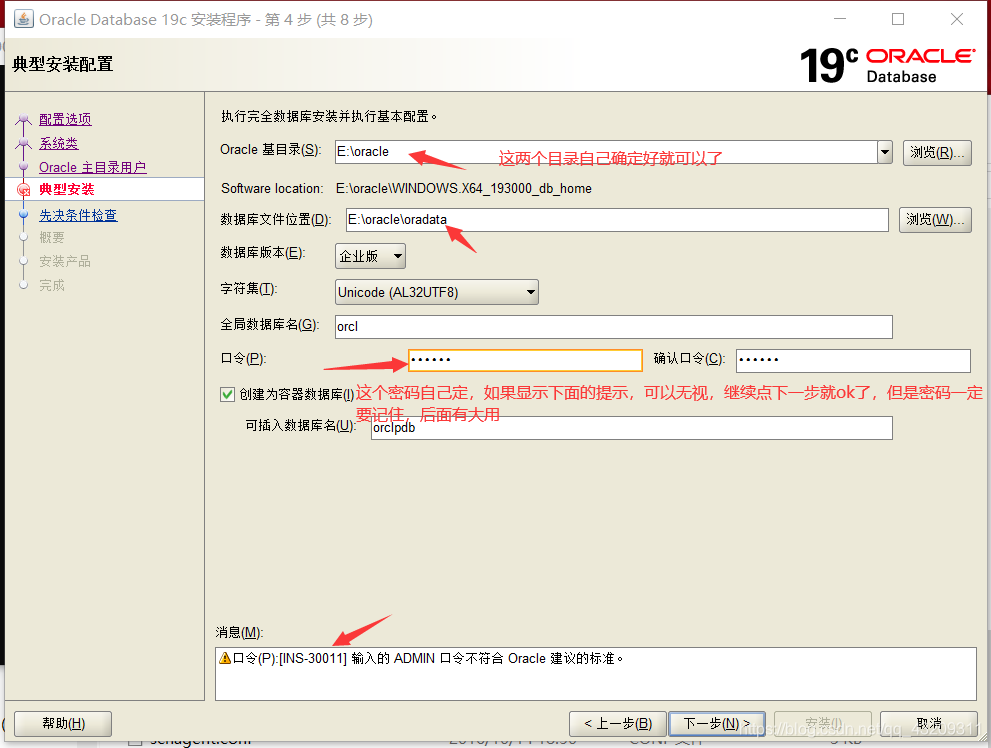Viewport: 991px width, 748px height.
Task: Toggle the container database checkbox off
Action: [226, 394]
